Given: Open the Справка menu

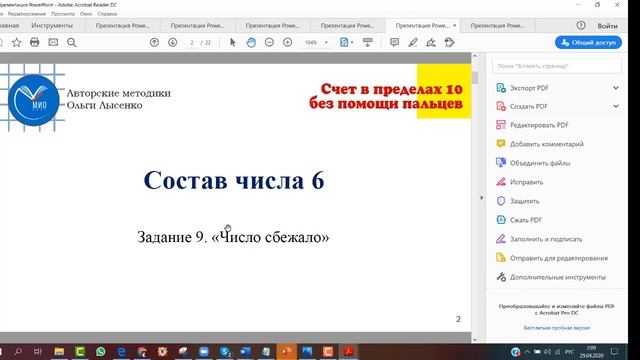Looking at the screenshot, I should coord(107,14).
